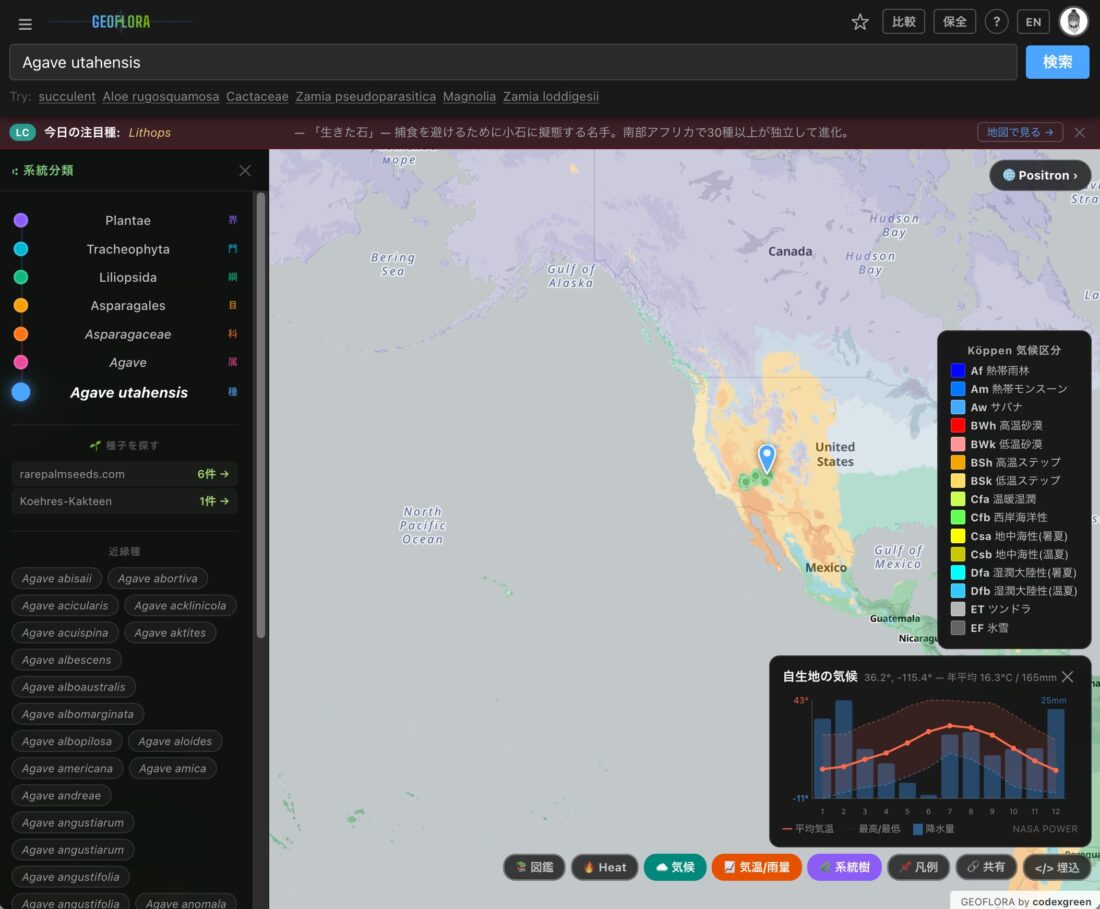This screenshot has width=1100, height=909.
Task: Click the BWh red color swatch
Action: coord(958,426)
